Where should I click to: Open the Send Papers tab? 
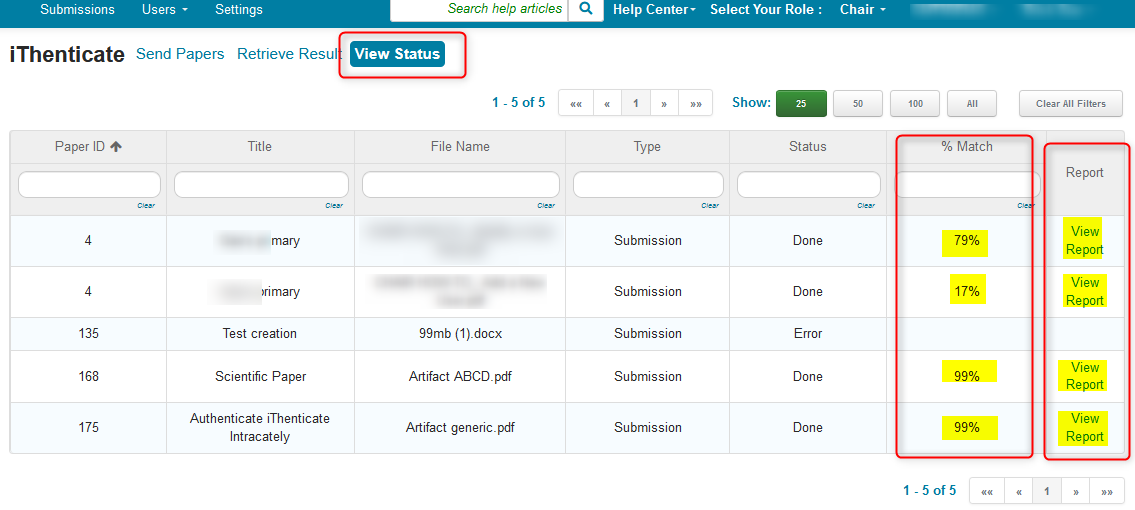(x=180, y=54)
